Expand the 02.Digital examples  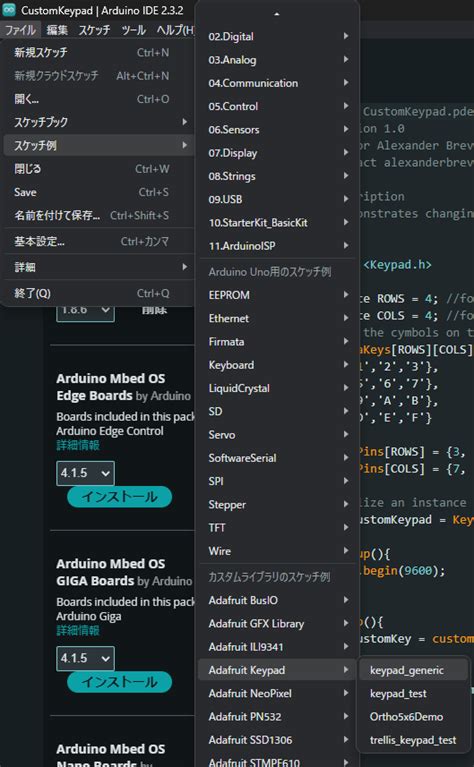click(x=278, y=36)
